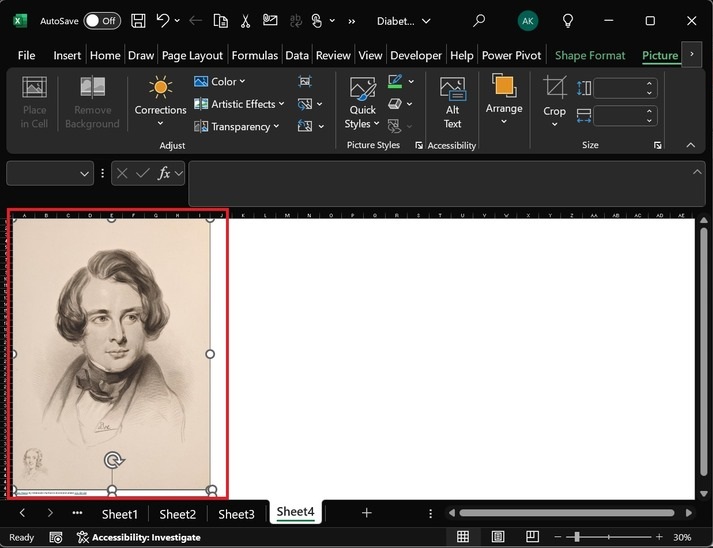The height and width of the screenshot is (548, 713).
Task: Open Search with magnifier icon
Action: 479,20
